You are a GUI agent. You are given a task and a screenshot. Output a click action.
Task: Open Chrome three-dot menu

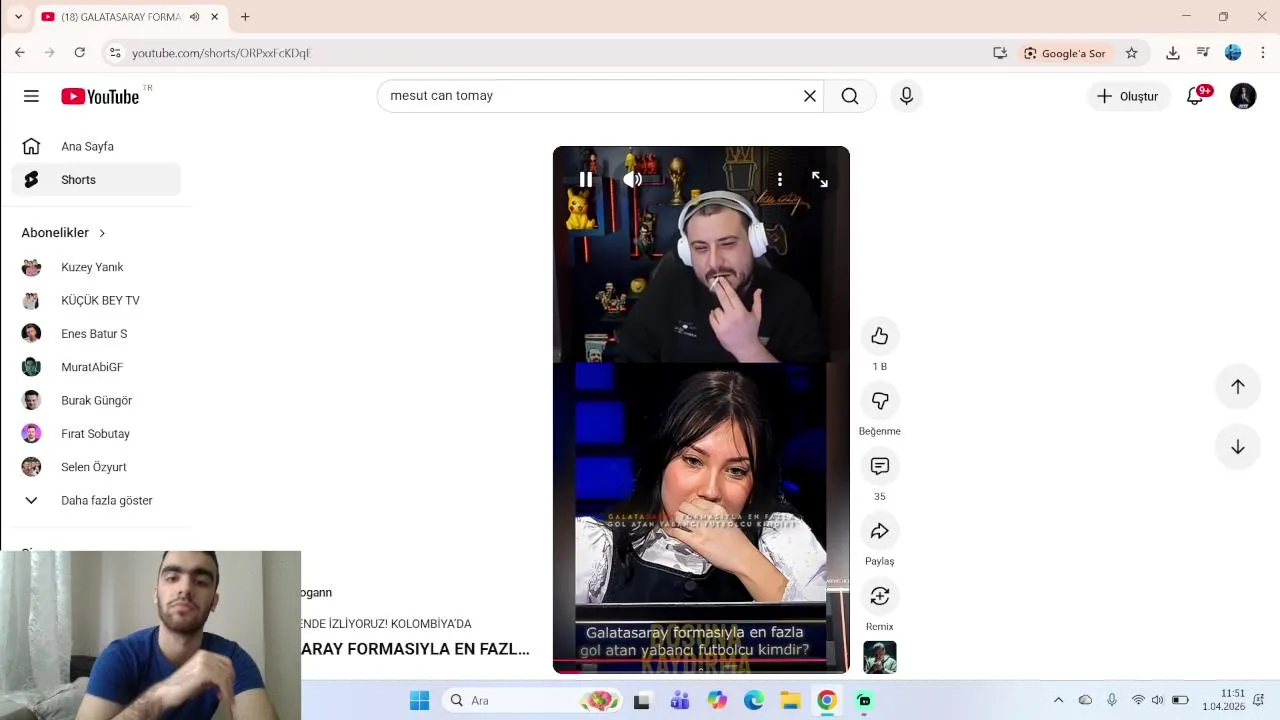pyautogui.click(x=1263, y=53)
